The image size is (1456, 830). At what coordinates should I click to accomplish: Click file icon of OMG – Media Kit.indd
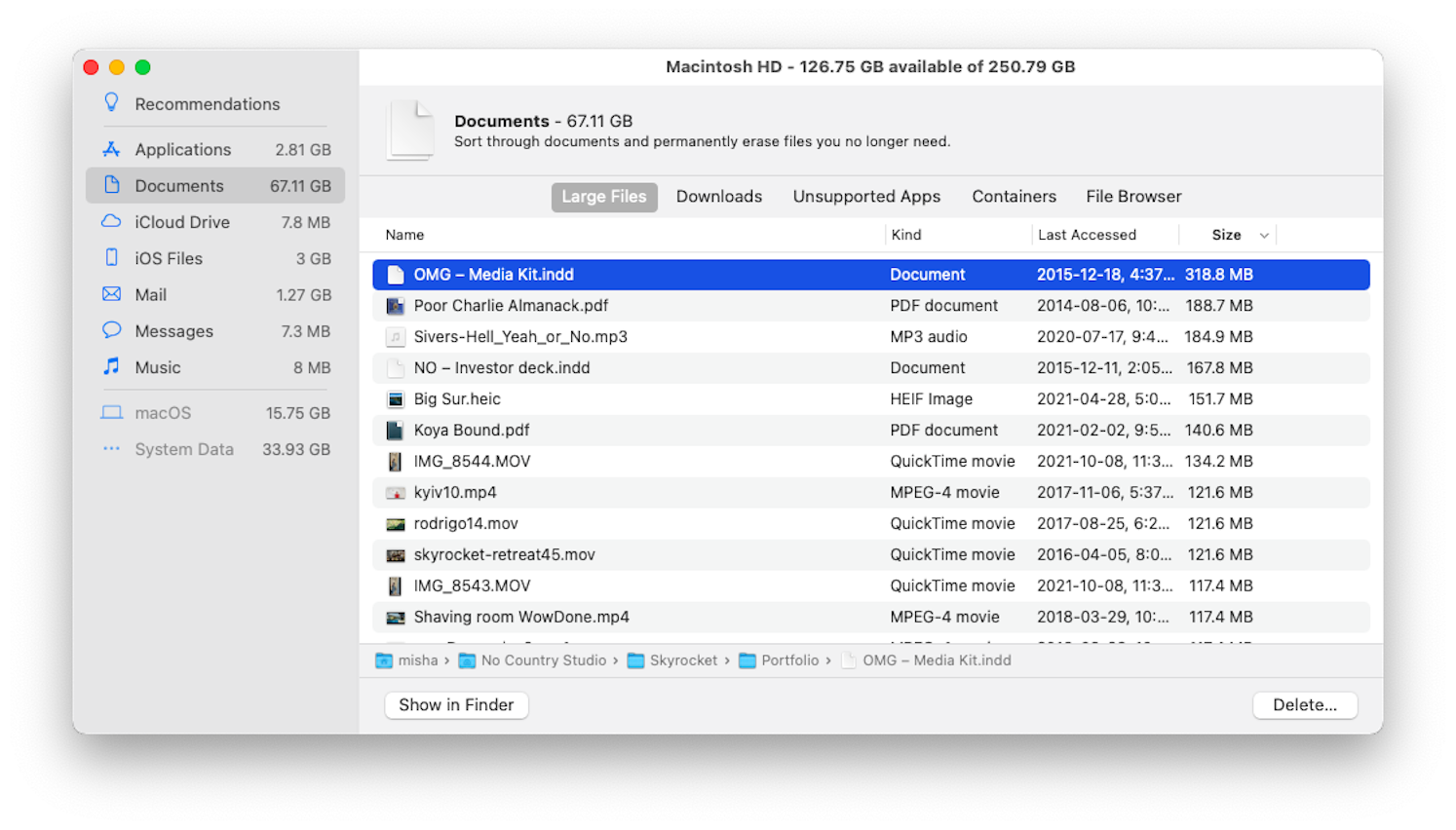(395, 275)
